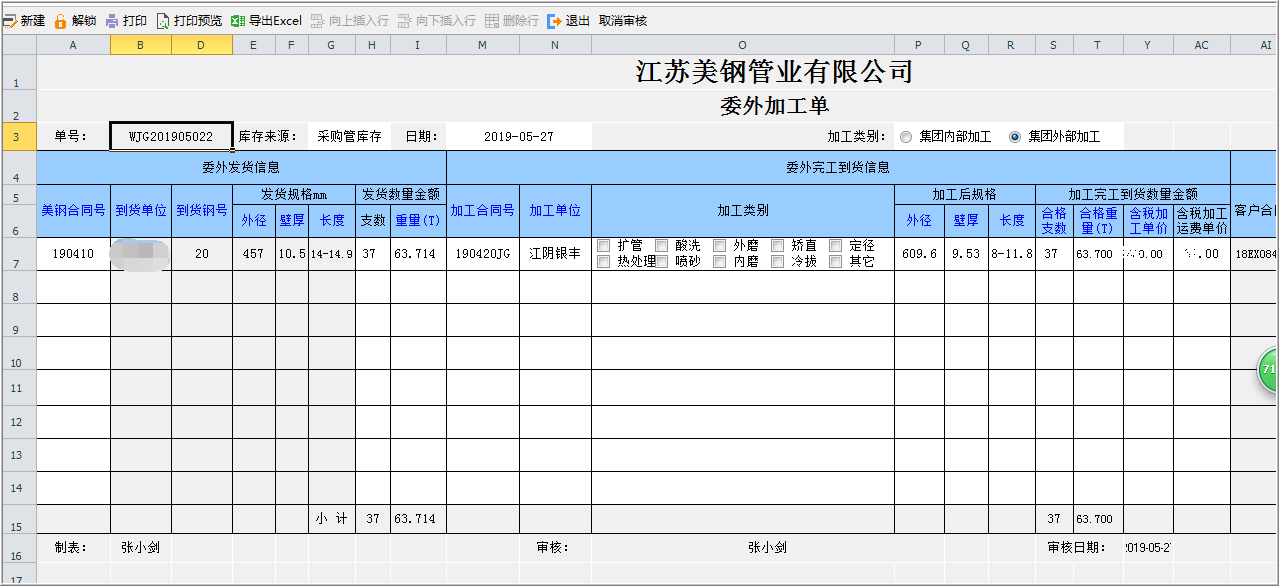Viewport: 1279px width, 586px height.
Task: Check the 定径 checkbox
Action: (x=836, y=246)
